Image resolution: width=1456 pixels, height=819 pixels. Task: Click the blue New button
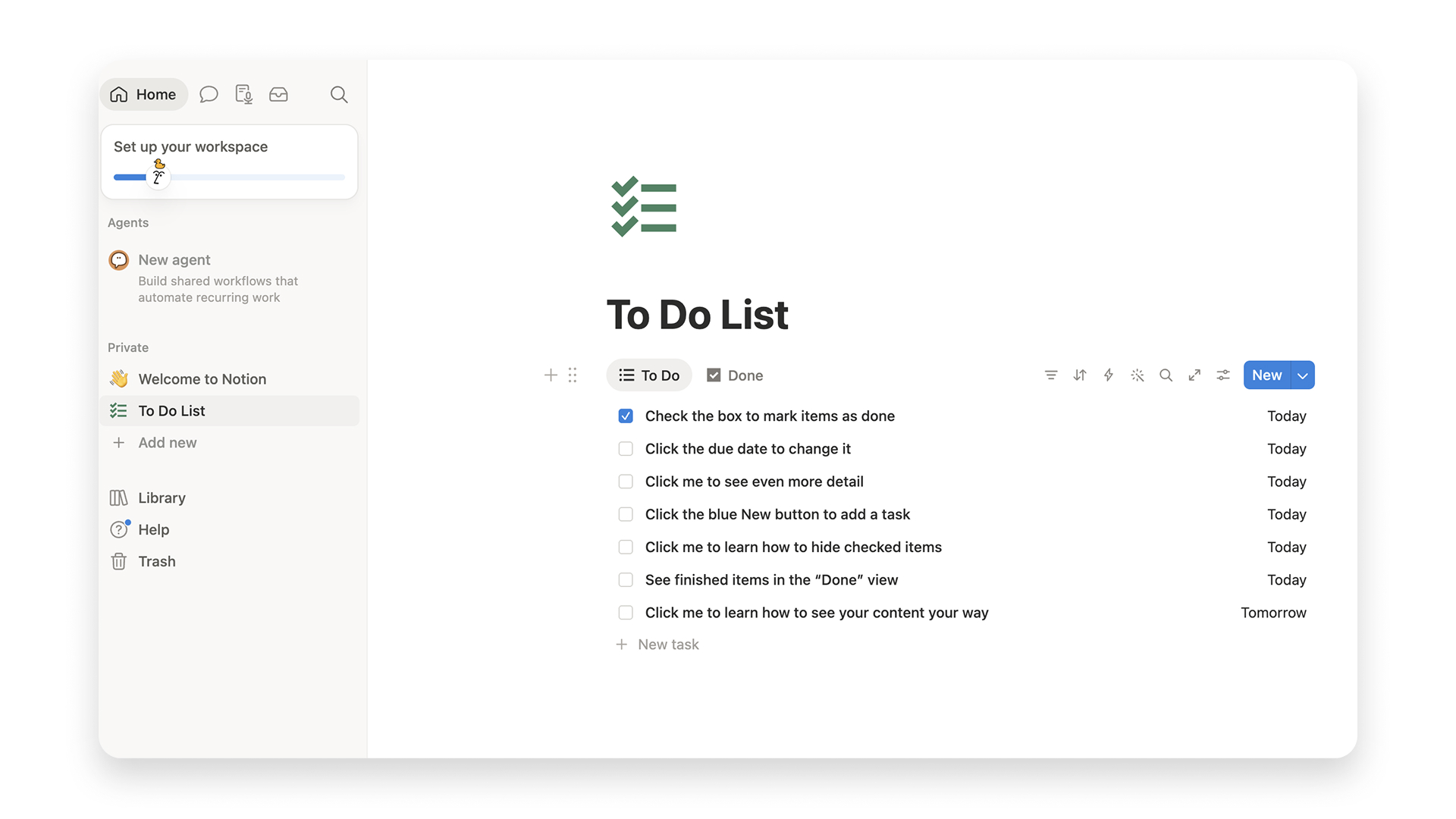[1267, 375]
